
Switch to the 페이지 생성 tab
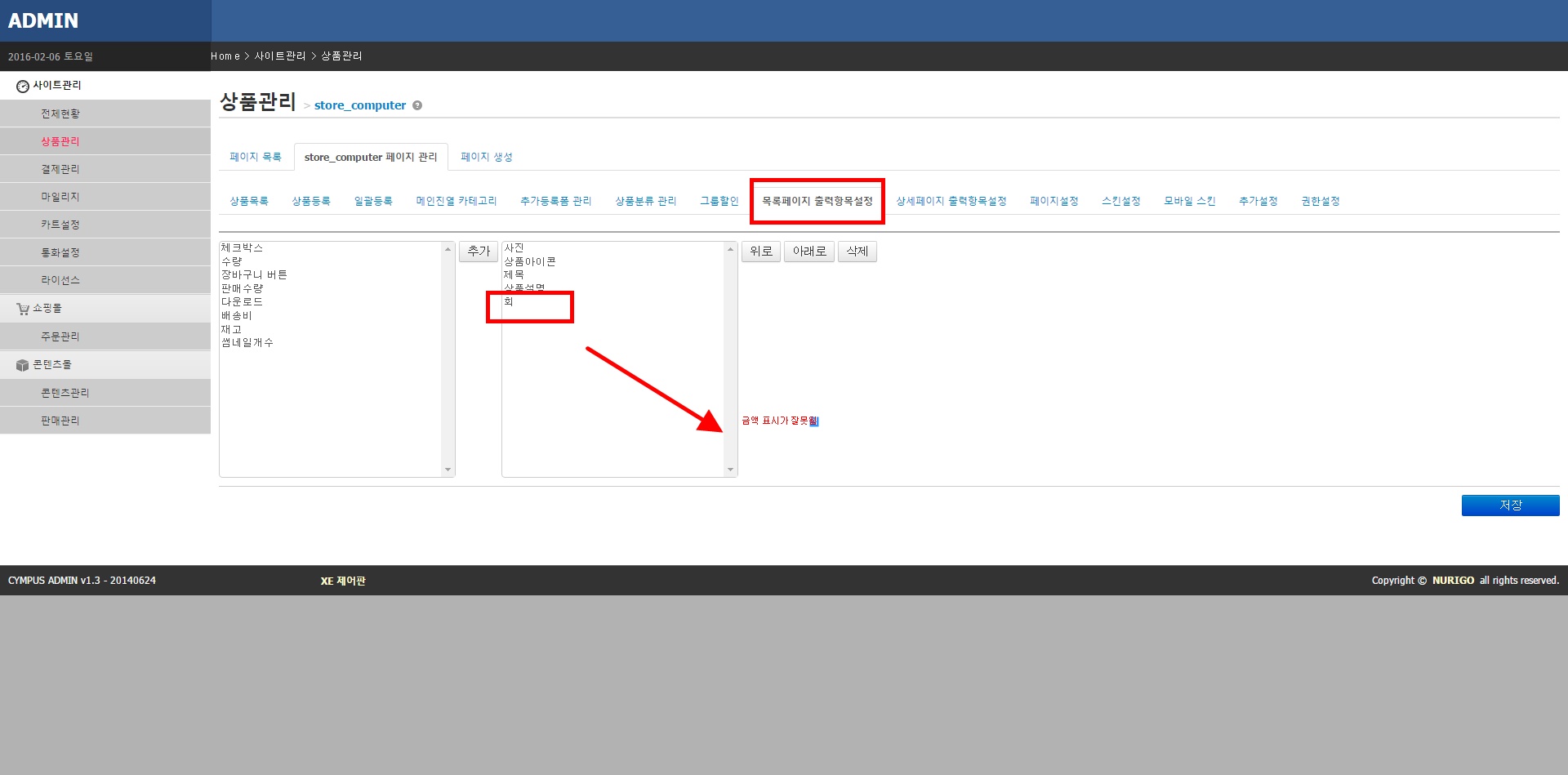tap(487, 157)
